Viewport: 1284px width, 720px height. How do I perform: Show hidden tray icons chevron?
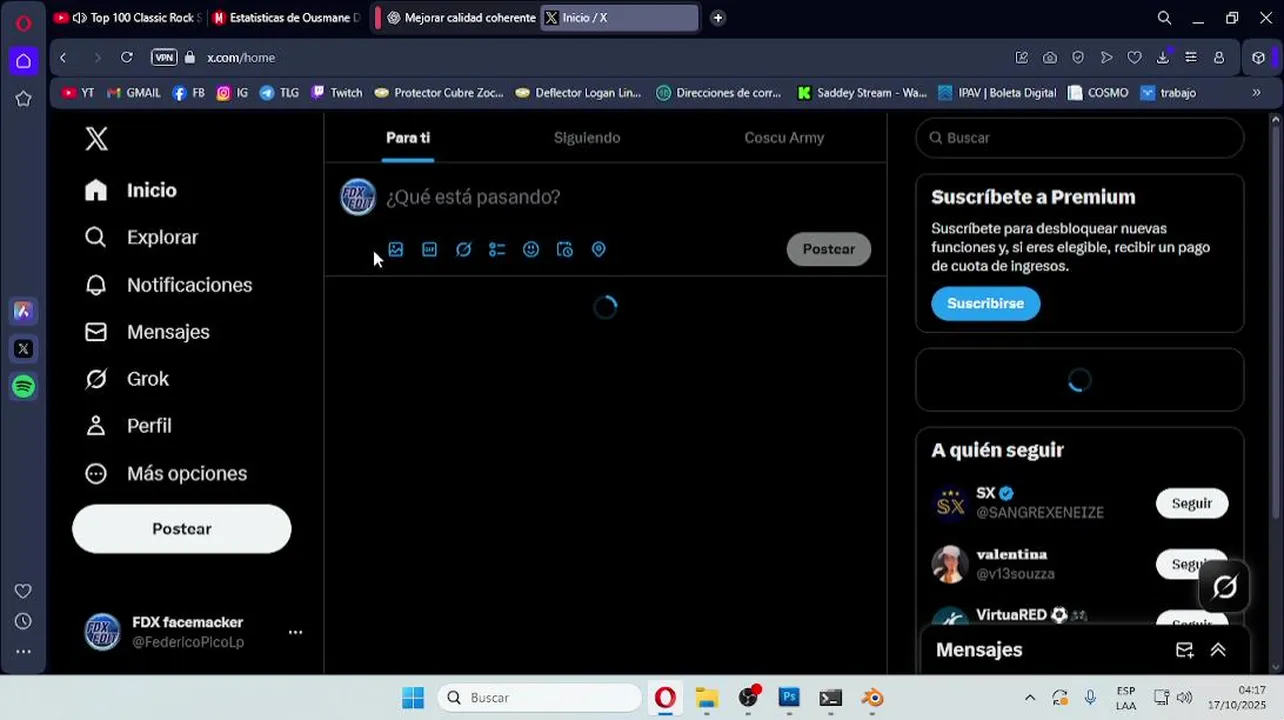[x=1030, y=698]
